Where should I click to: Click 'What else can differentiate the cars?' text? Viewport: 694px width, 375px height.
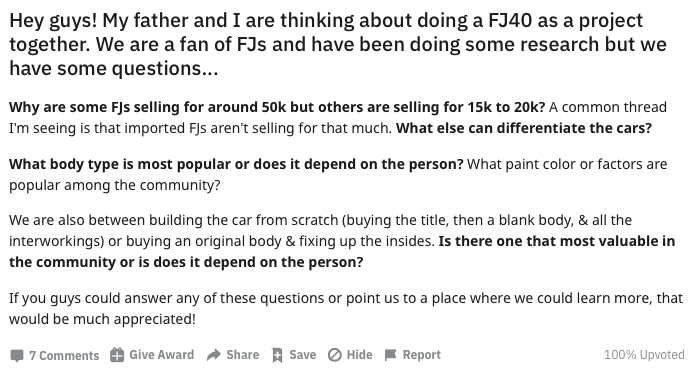click(x=524, y=128)
